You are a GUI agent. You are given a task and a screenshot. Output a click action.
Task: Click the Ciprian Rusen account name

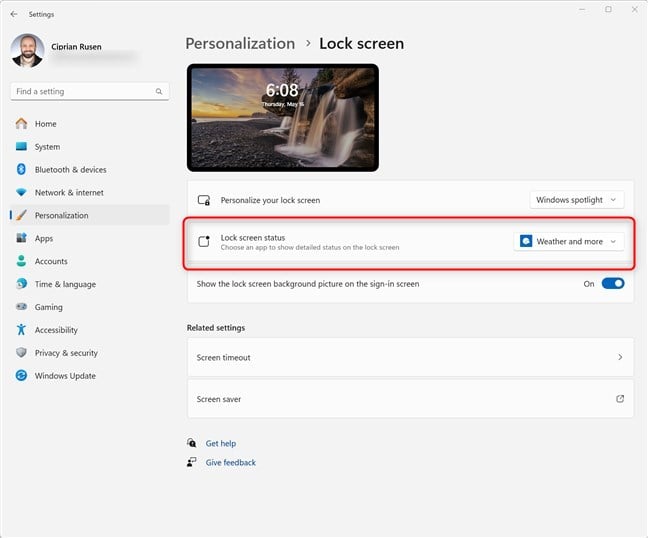[x=76, y=47]
